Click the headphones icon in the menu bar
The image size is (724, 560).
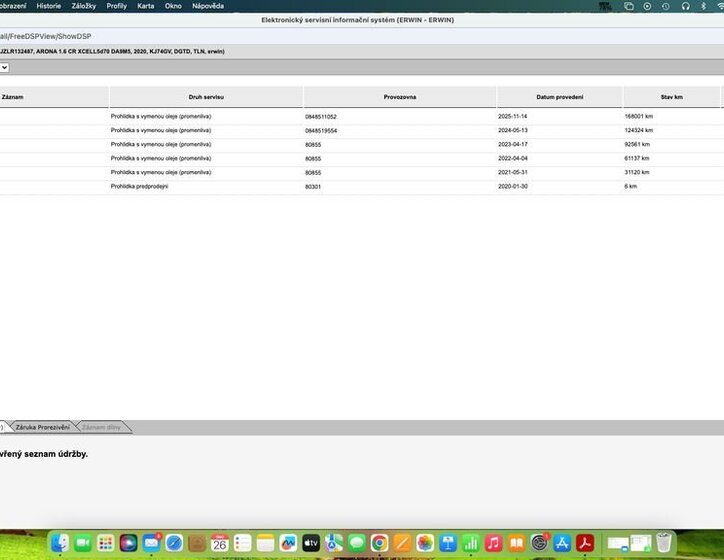click(686, 6)
